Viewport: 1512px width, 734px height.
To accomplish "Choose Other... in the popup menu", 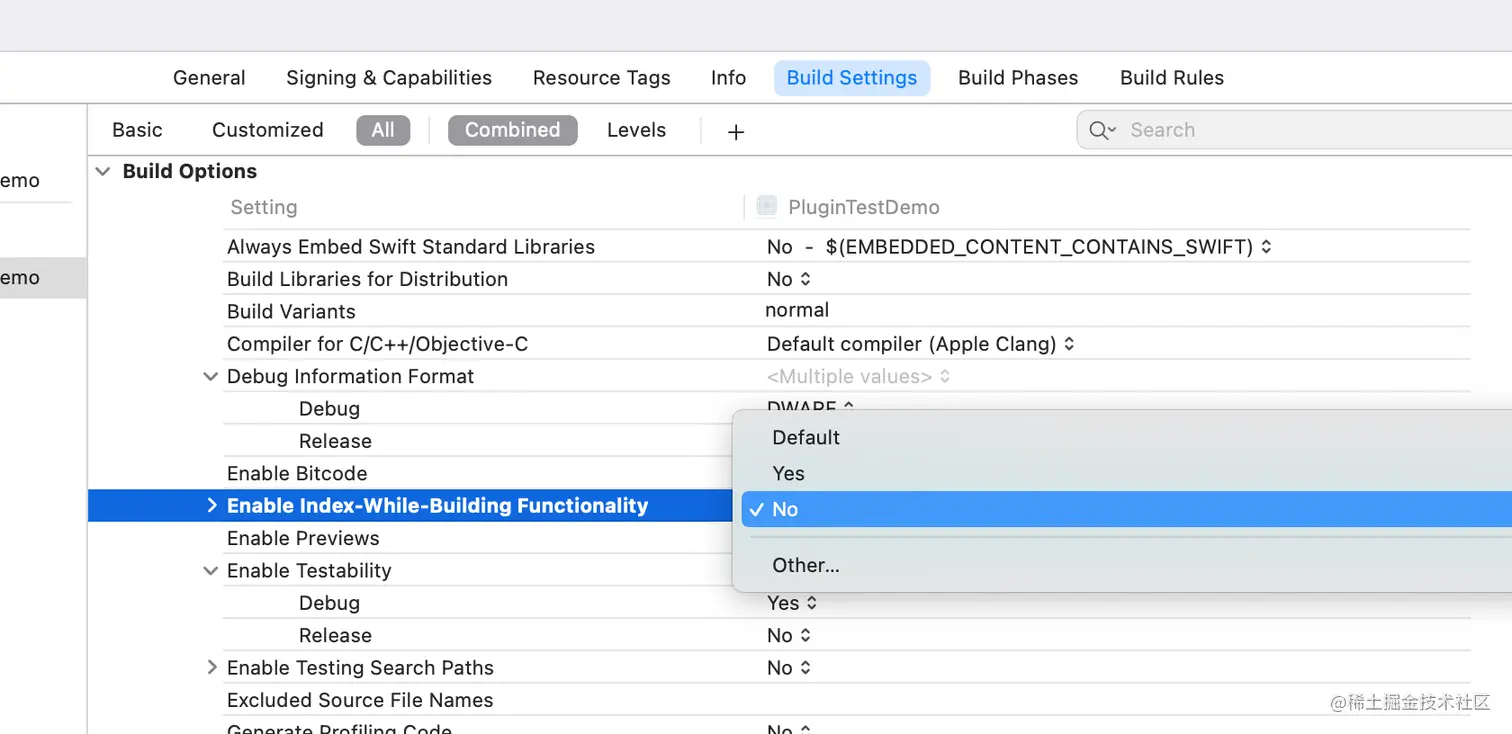I will click(x=805, y=566).
